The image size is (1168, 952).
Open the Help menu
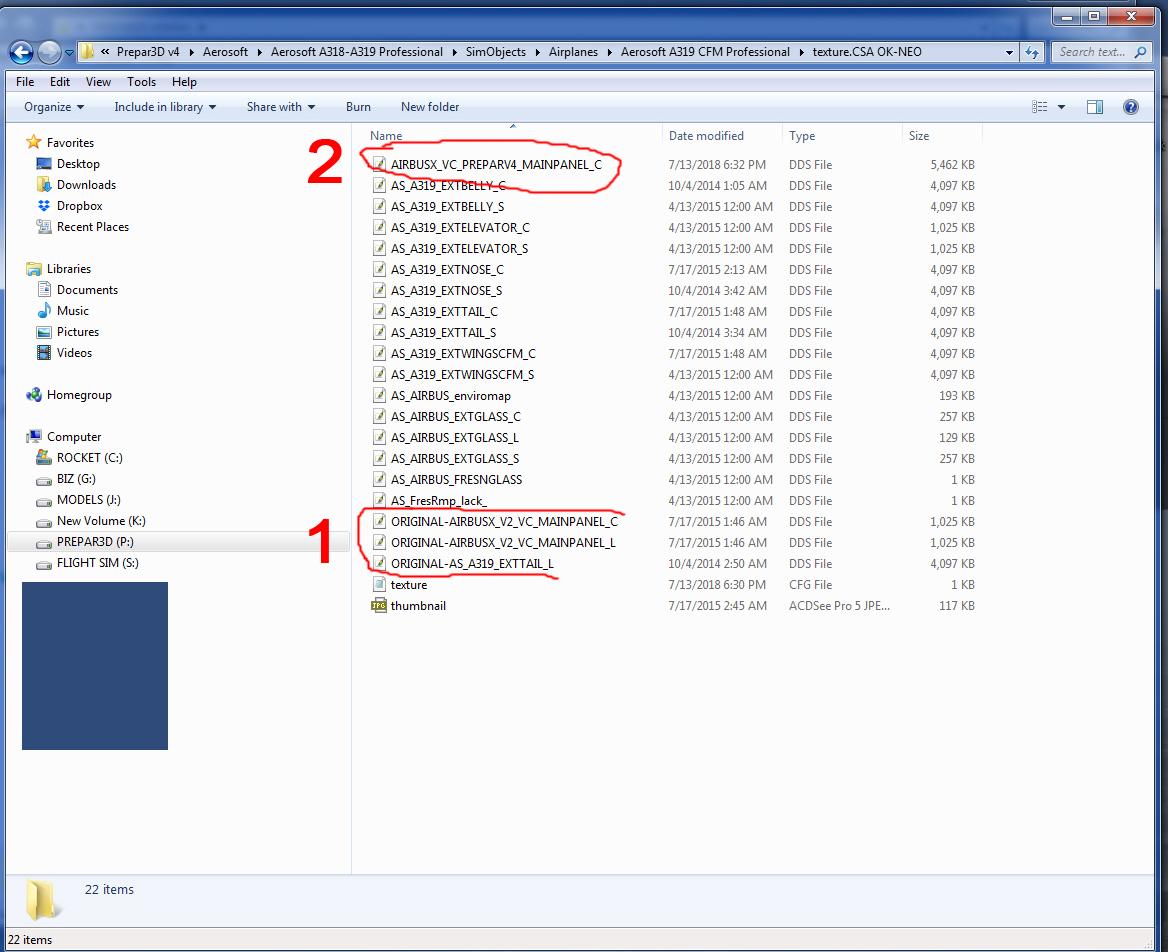184,82
